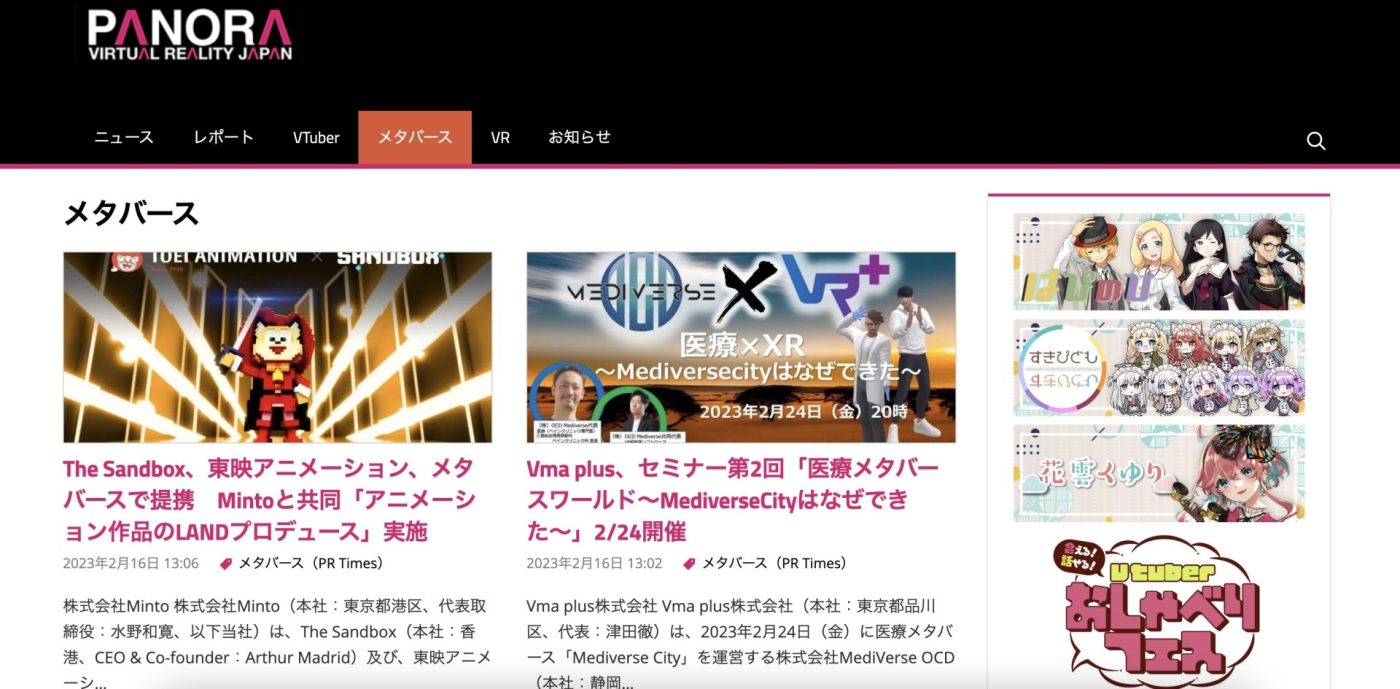Open The Sandbox 東映アニメーション article headline
Image resolution: width=1400 pixels, height=689 pixels.
click(269, 499)
